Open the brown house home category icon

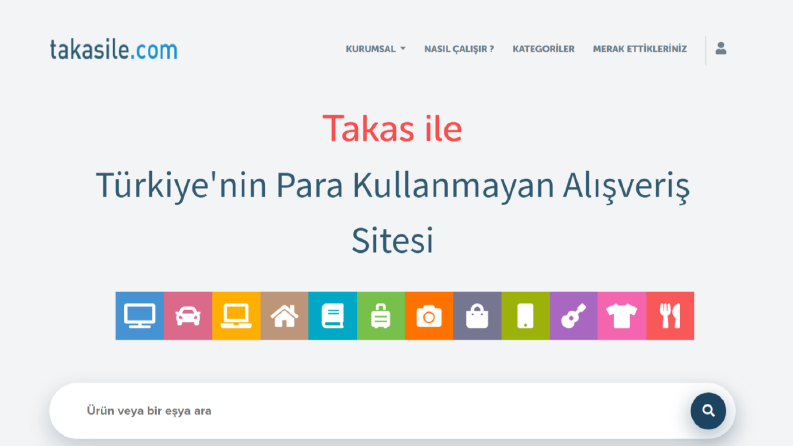coord(284,316)
